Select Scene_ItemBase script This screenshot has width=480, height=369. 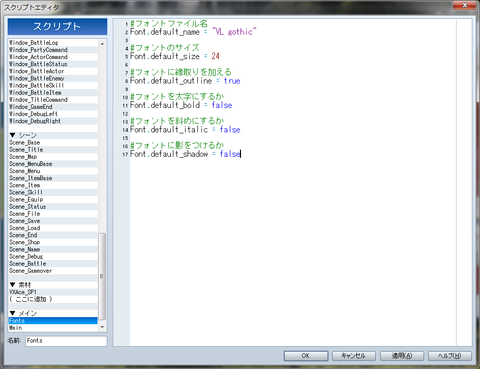pos(53,178)
